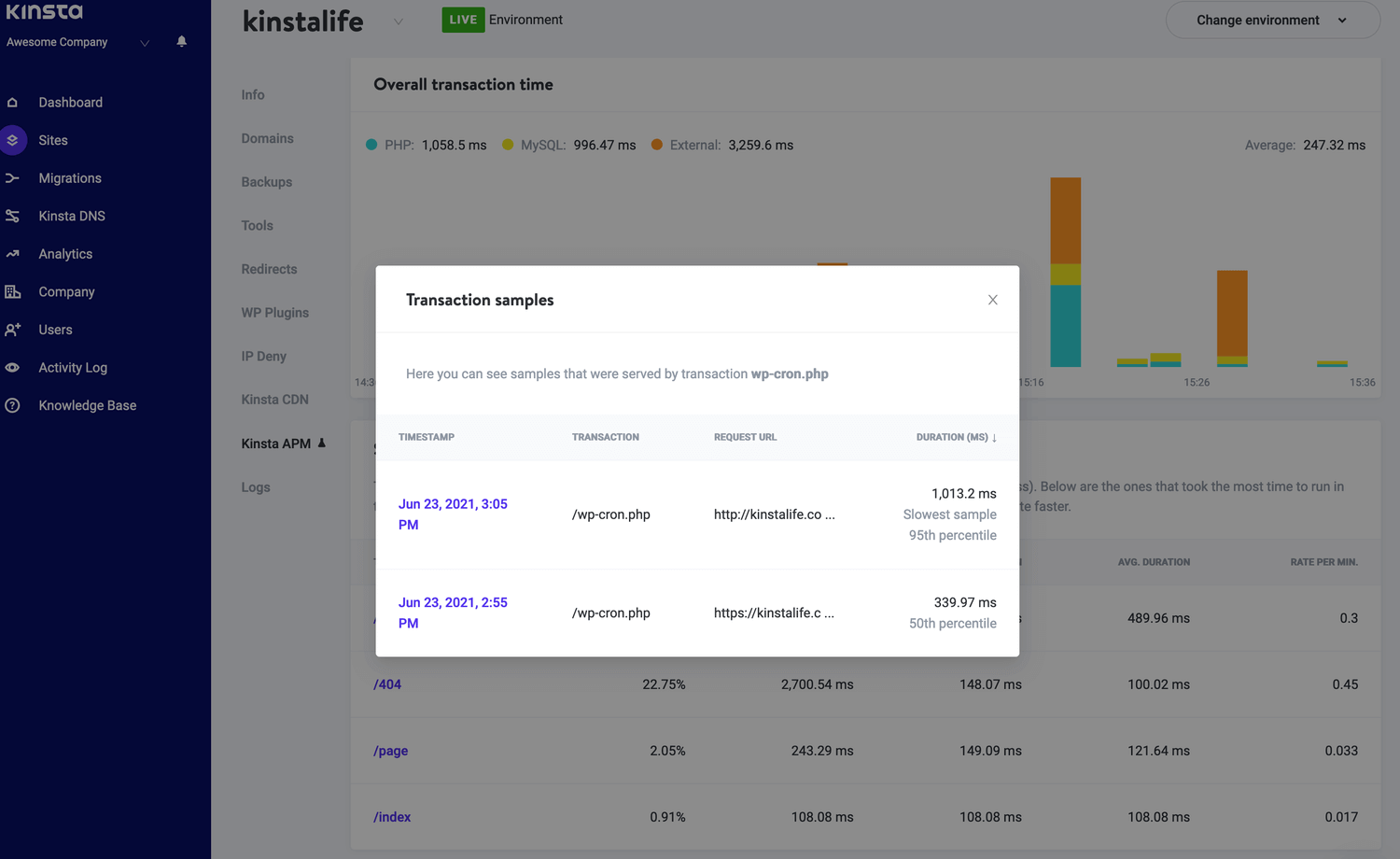Click the Duration (MS) column header

click(x=952, y=437)
